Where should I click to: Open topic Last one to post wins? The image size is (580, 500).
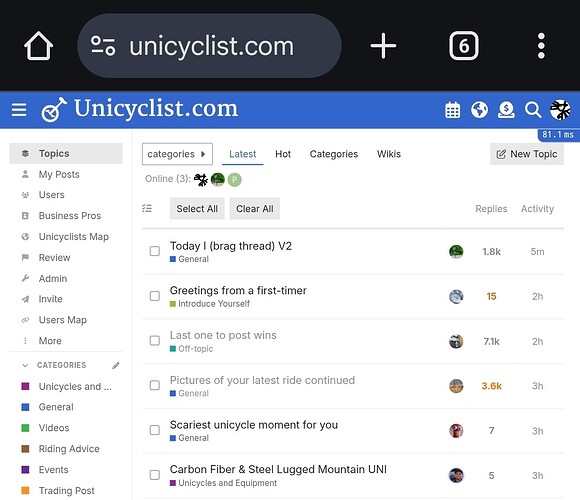223,335
